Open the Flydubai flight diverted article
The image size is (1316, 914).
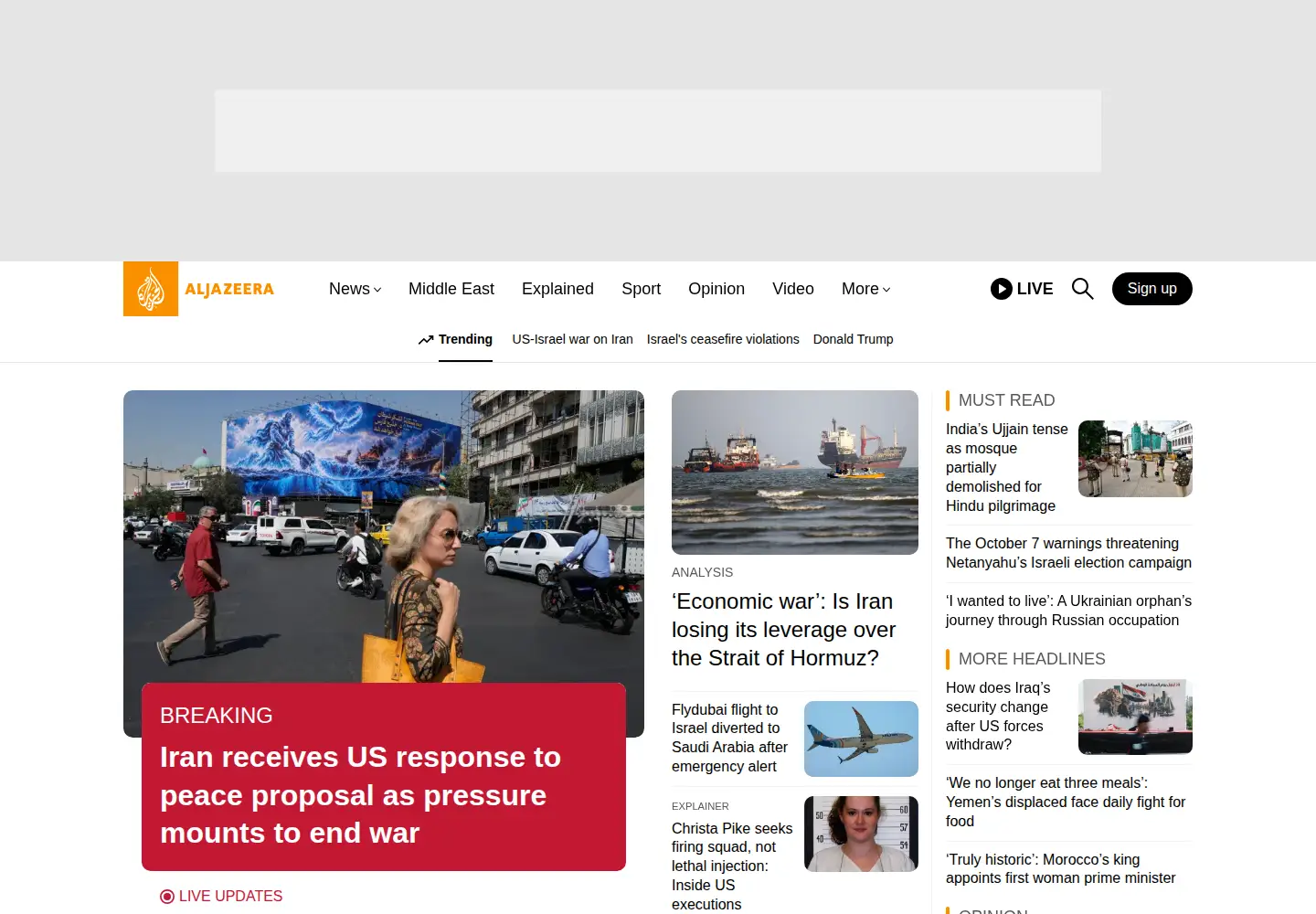point(730,738)
